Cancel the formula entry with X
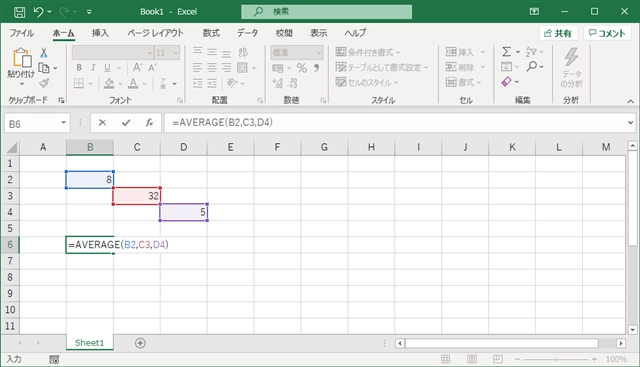 click(102, 122)
